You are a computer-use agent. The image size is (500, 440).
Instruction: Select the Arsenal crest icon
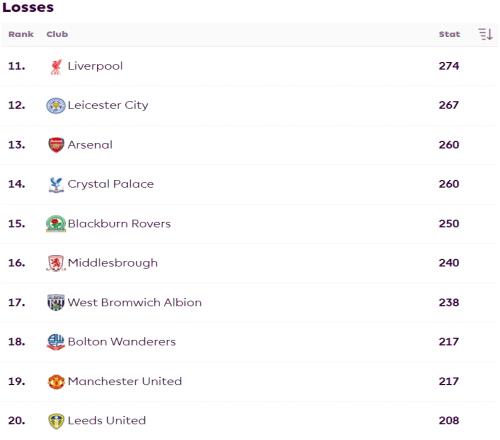click(56, 145)
